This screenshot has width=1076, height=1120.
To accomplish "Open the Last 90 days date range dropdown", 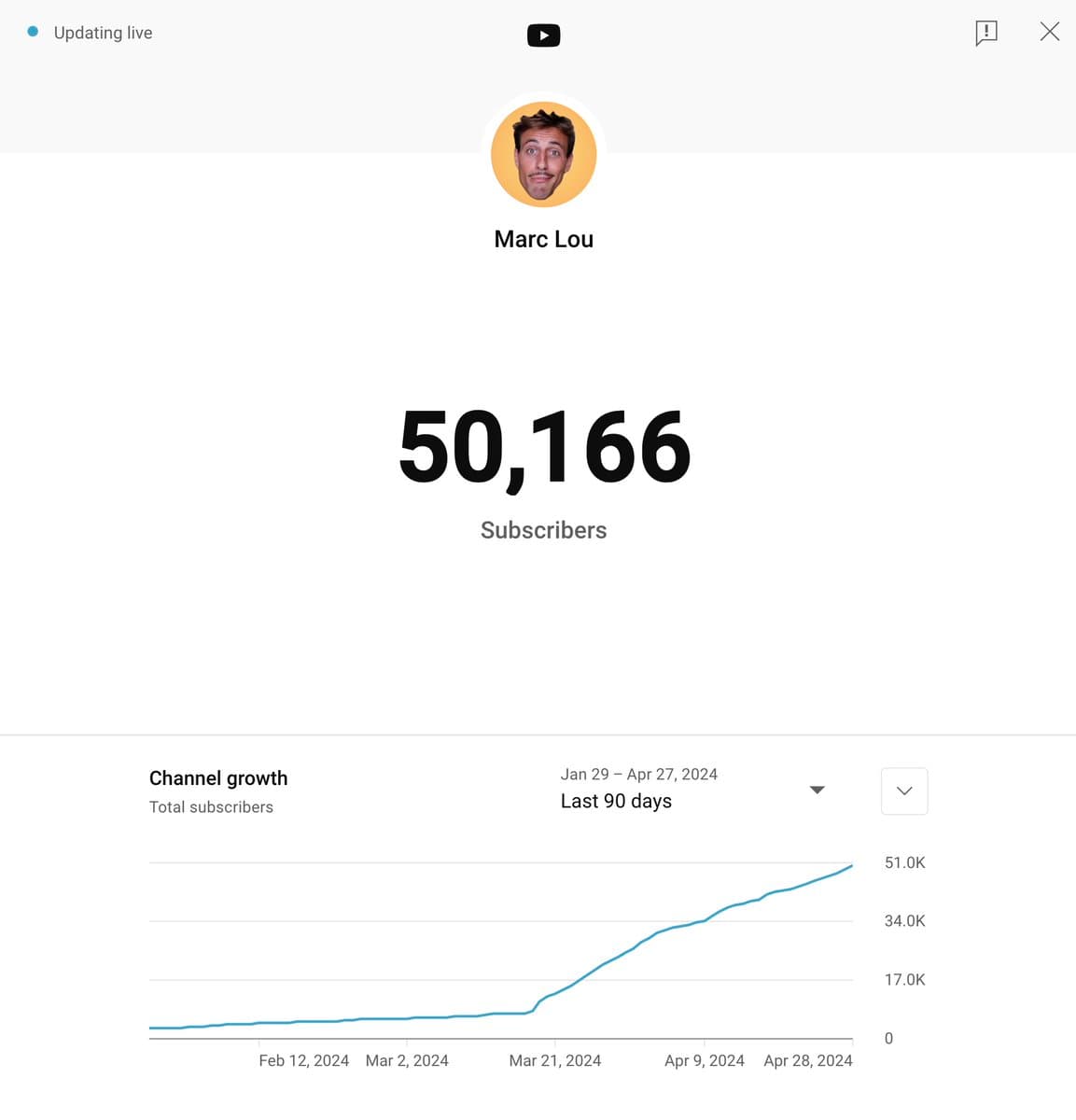I will pyautogui.click(x=692, y=790).
